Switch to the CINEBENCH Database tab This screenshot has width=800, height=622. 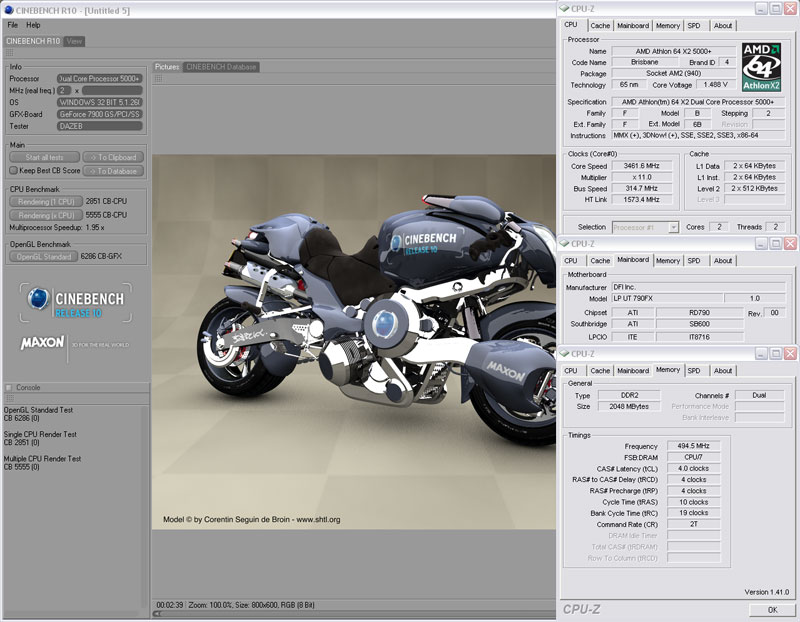click(x=221, y=67)
